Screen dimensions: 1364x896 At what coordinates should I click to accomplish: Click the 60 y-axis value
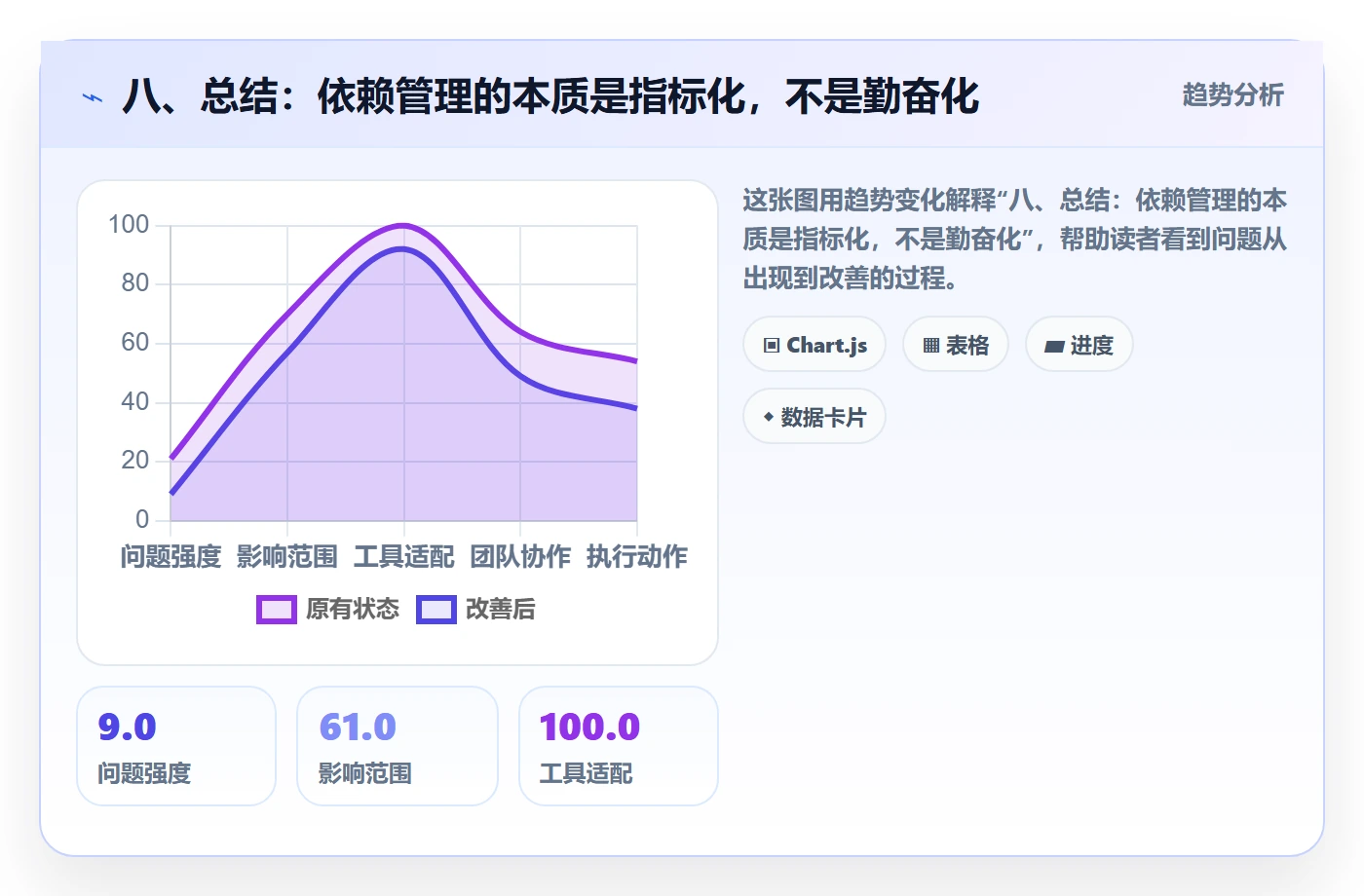point(135,343)
